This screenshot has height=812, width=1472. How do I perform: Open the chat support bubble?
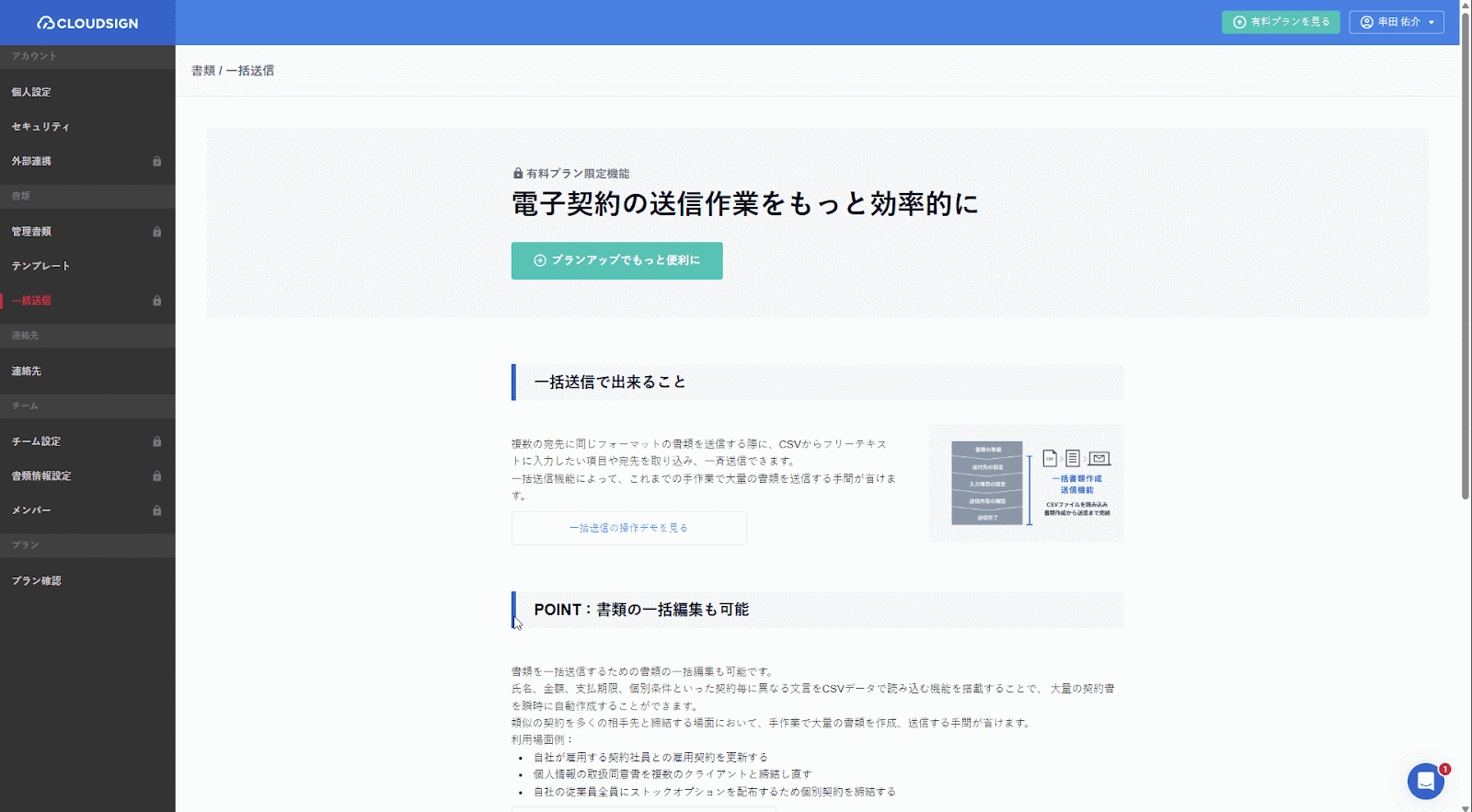pos(1425,782)
